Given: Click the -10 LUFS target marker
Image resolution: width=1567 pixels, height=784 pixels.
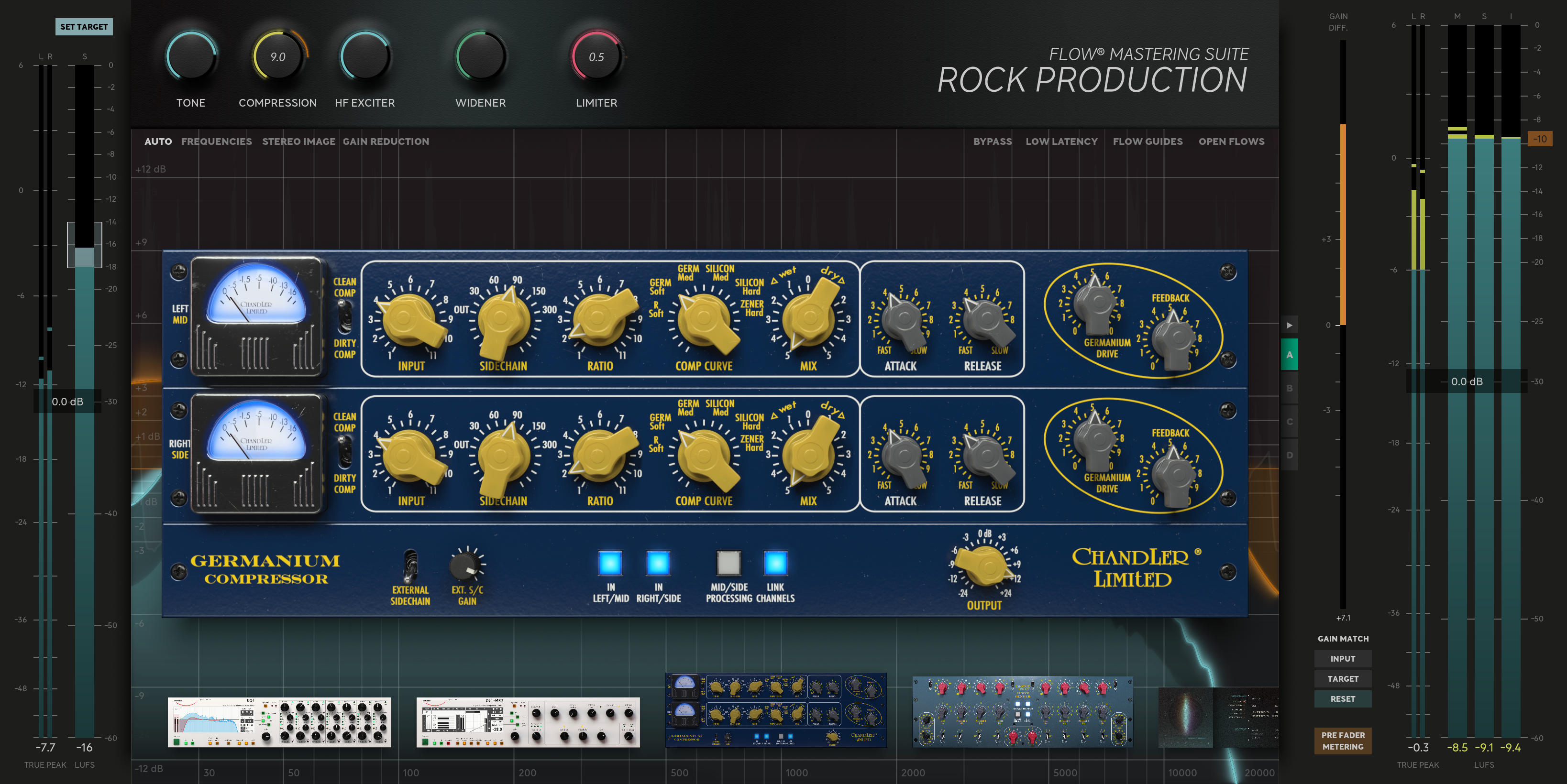Looking at the screenshot, I should tap(1540, 139).
